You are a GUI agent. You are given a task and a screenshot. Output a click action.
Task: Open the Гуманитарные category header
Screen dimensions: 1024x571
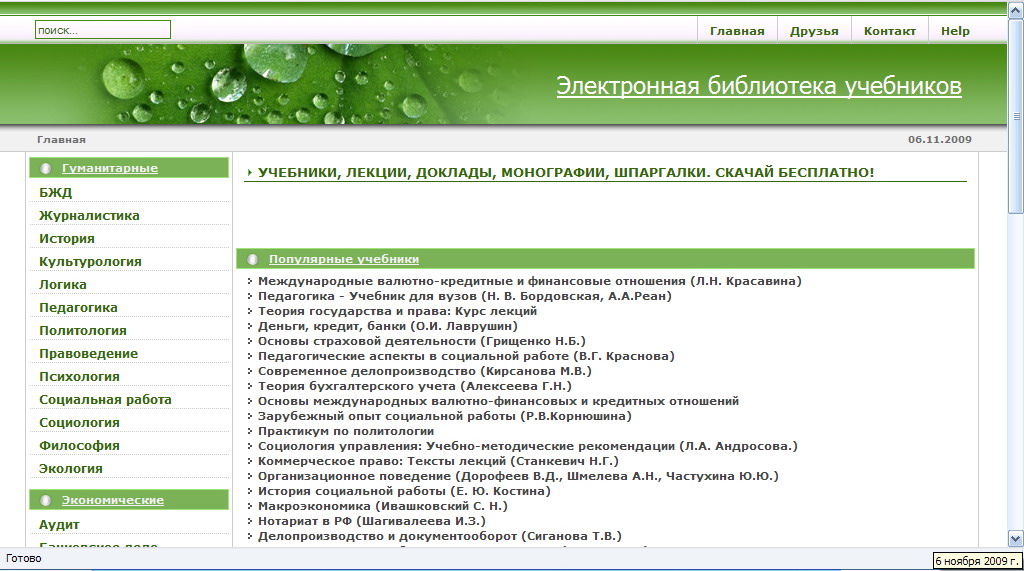click(110, 168)
